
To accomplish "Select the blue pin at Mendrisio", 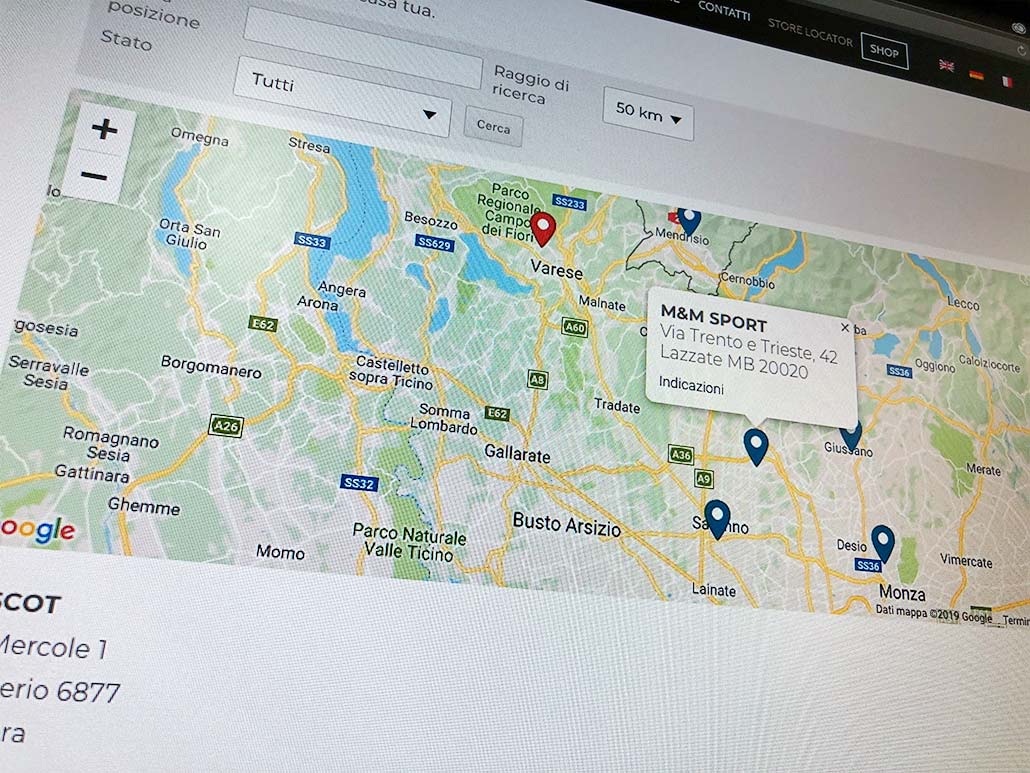I will pos(689,222).
